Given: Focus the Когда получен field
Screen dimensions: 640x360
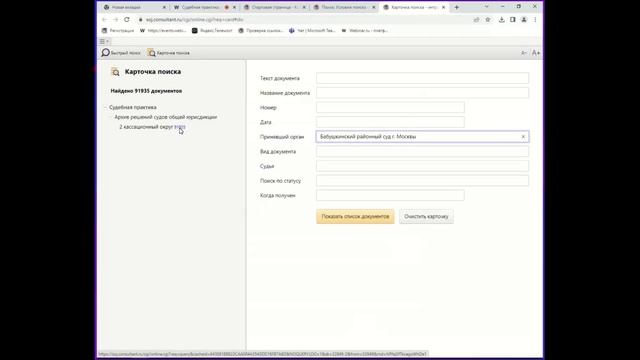Looking at the screenshot, I should [x=390, y=196].
